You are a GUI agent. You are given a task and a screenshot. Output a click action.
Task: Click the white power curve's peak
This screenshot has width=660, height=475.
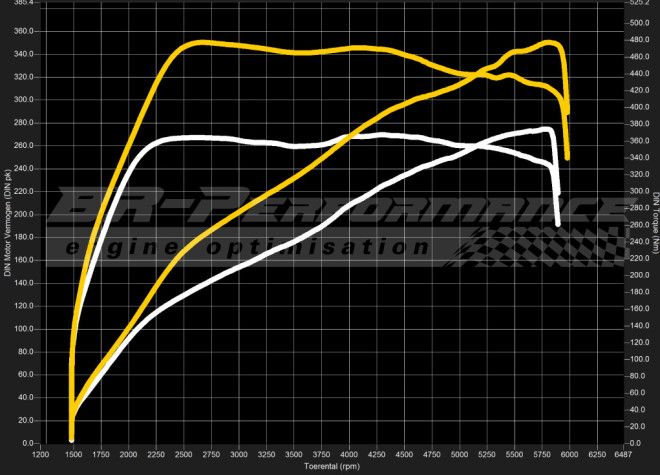tap(543, 130)
